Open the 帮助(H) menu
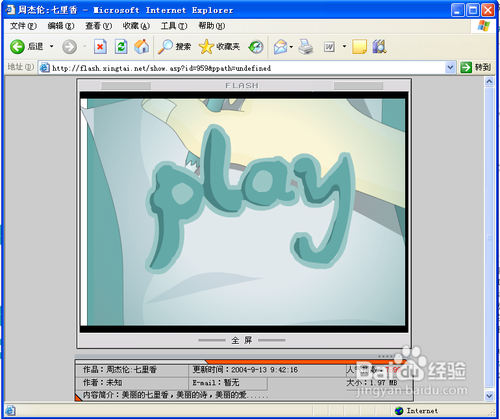 click(212, 26)
